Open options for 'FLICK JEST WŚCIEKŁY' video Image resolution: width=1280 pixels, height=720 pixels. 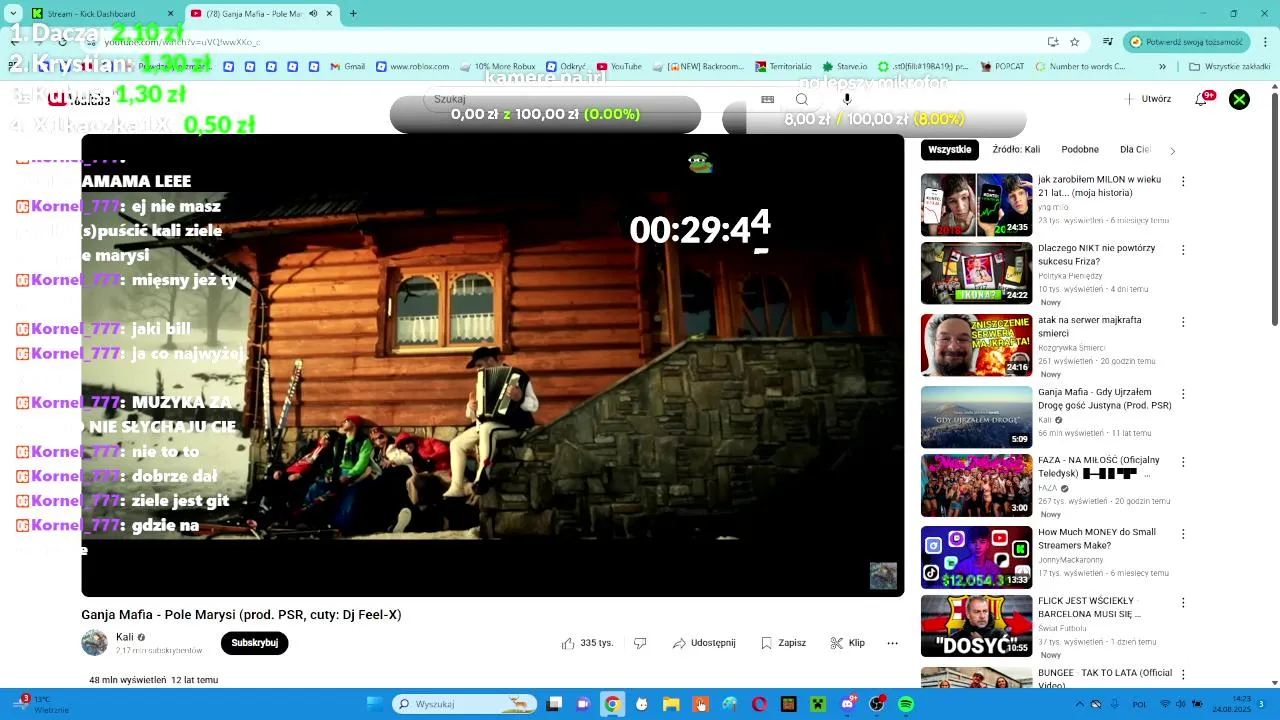click(1183, 603)
